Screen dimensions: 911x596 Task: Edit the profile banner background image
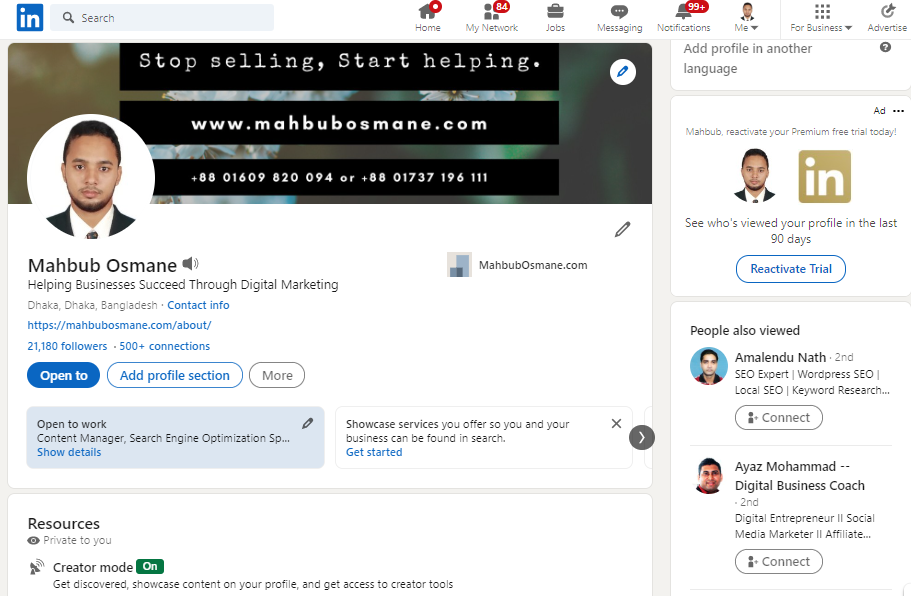(x=623, y=71)
